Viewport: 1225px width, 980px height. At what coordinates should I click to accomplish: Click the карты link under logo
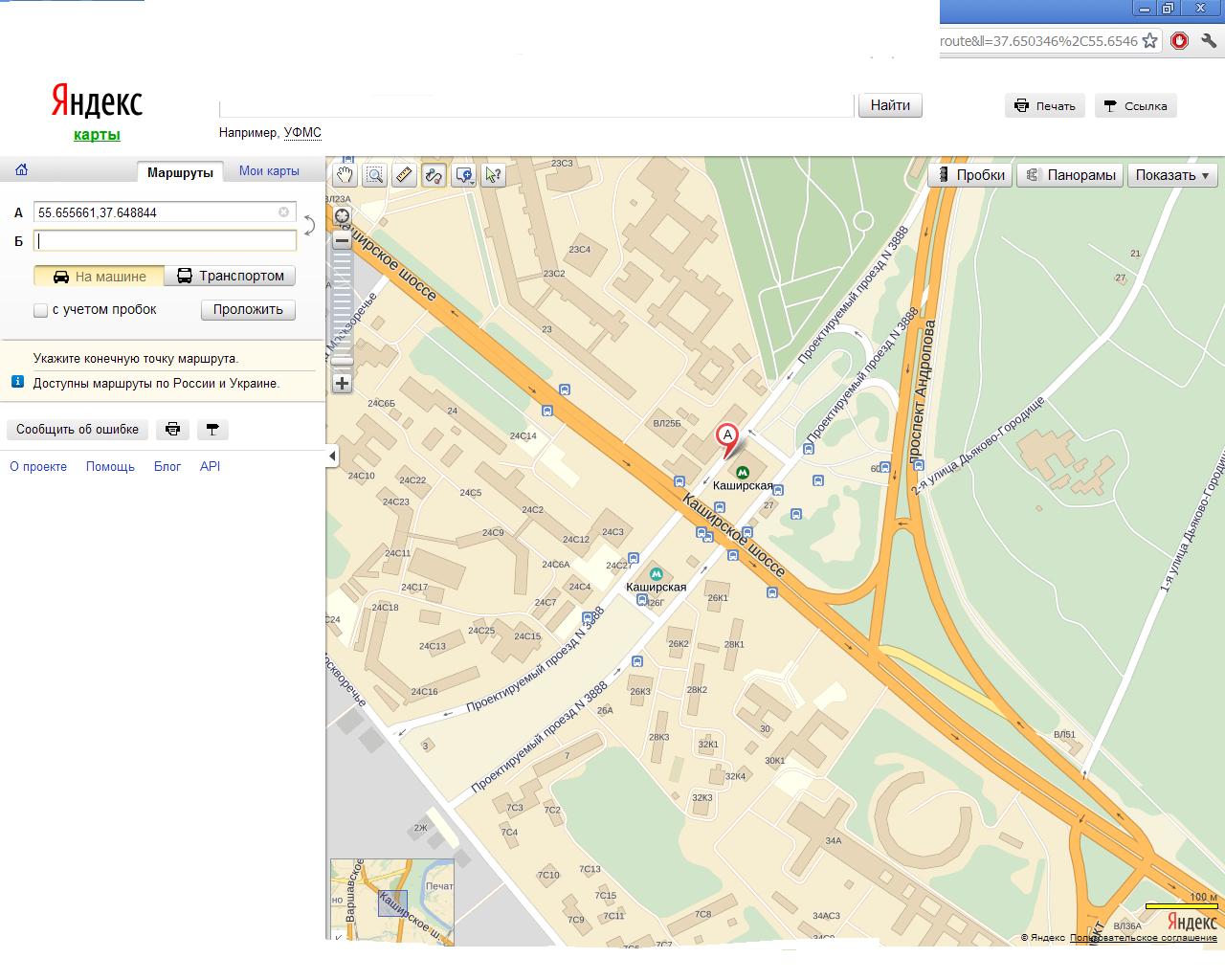pyautogui.click(x=97, y=135)
